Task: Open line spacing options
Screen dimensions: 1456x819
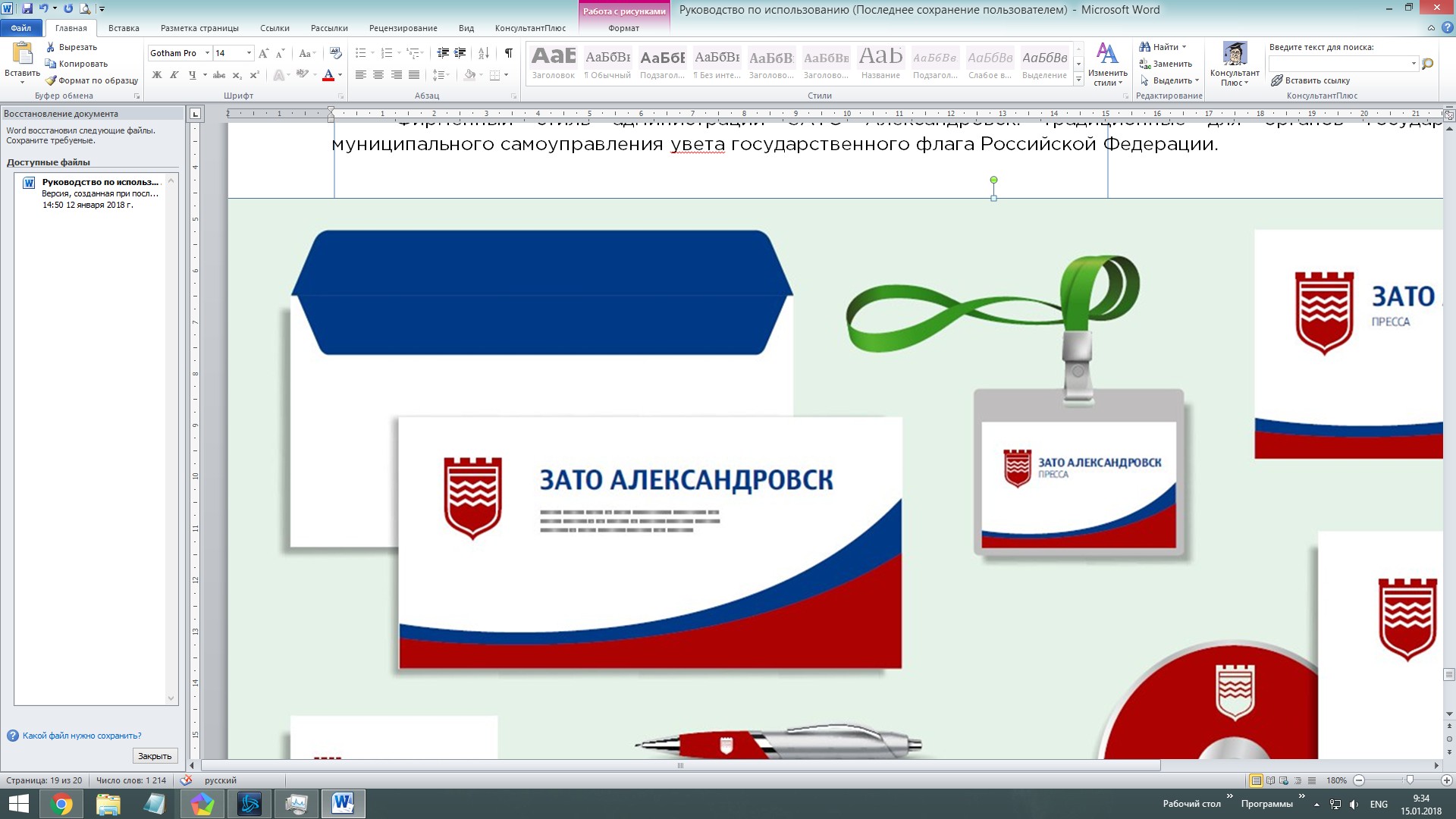Action: pyautogui.click(x=441, y=75)
